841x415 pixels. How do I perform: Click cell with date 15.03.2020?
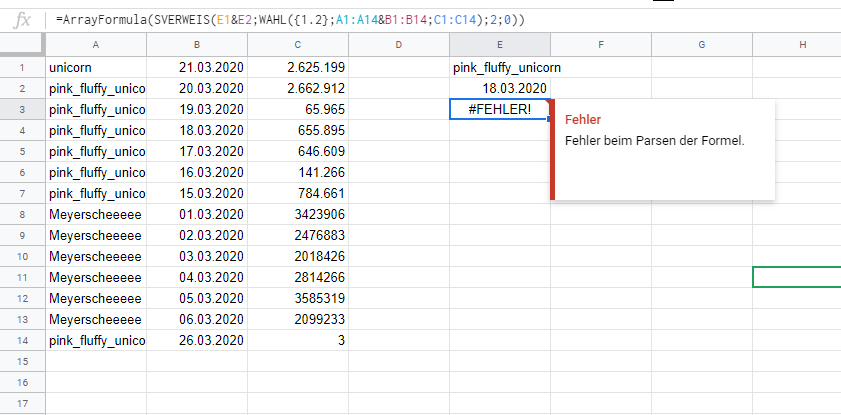197,194
